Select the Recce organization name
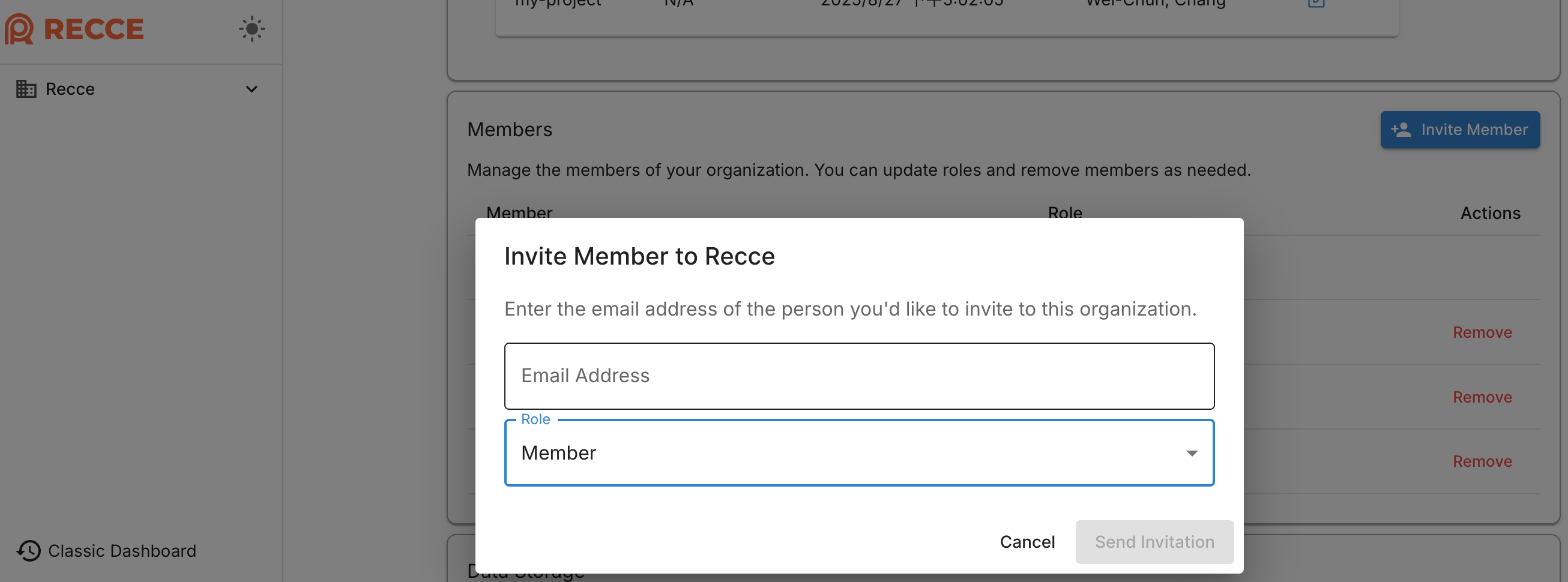1568x582 pixels. tap(70, 89)
